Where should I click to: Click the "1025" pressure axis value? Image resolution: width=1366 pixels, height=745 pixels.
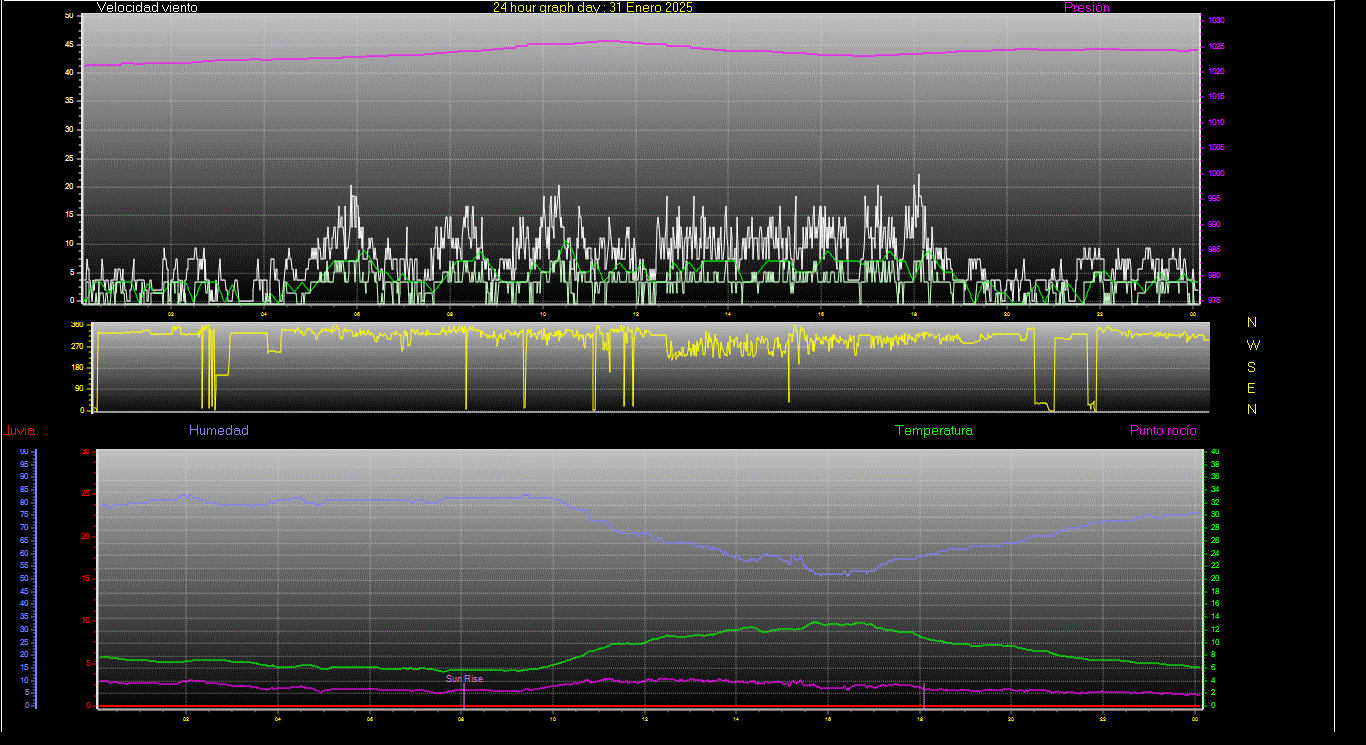point(1215,47)
